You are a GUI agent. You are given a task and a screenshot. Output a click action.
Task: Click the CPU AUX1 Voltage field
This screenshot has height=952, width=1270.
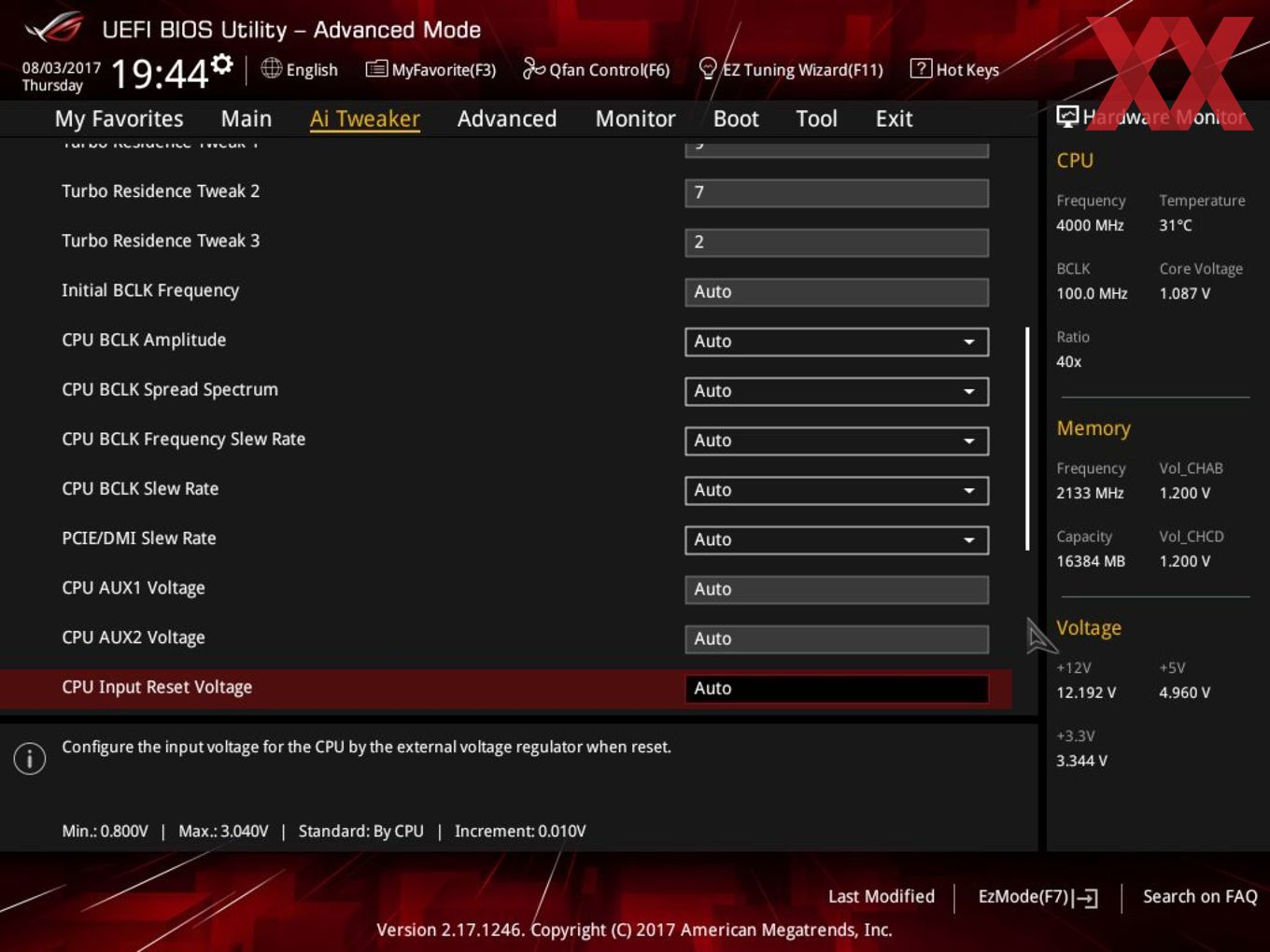[x=837, y=589]
